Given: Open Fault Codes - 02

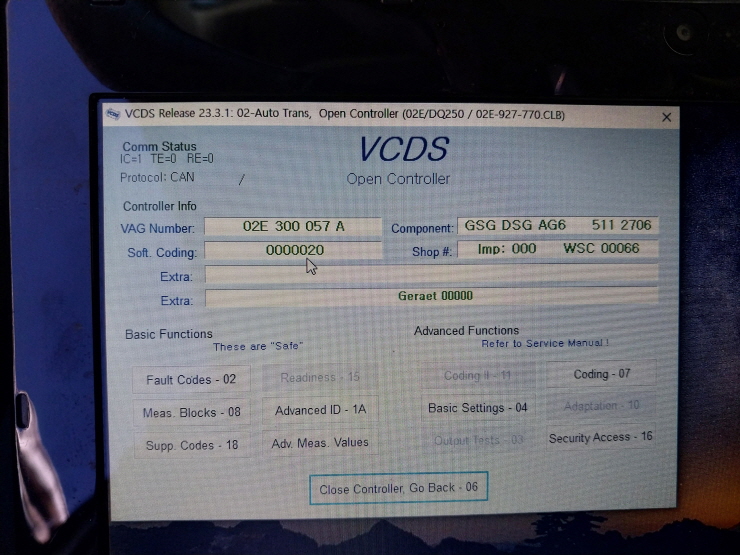Looking at the screenshot, I should point(191,379).
